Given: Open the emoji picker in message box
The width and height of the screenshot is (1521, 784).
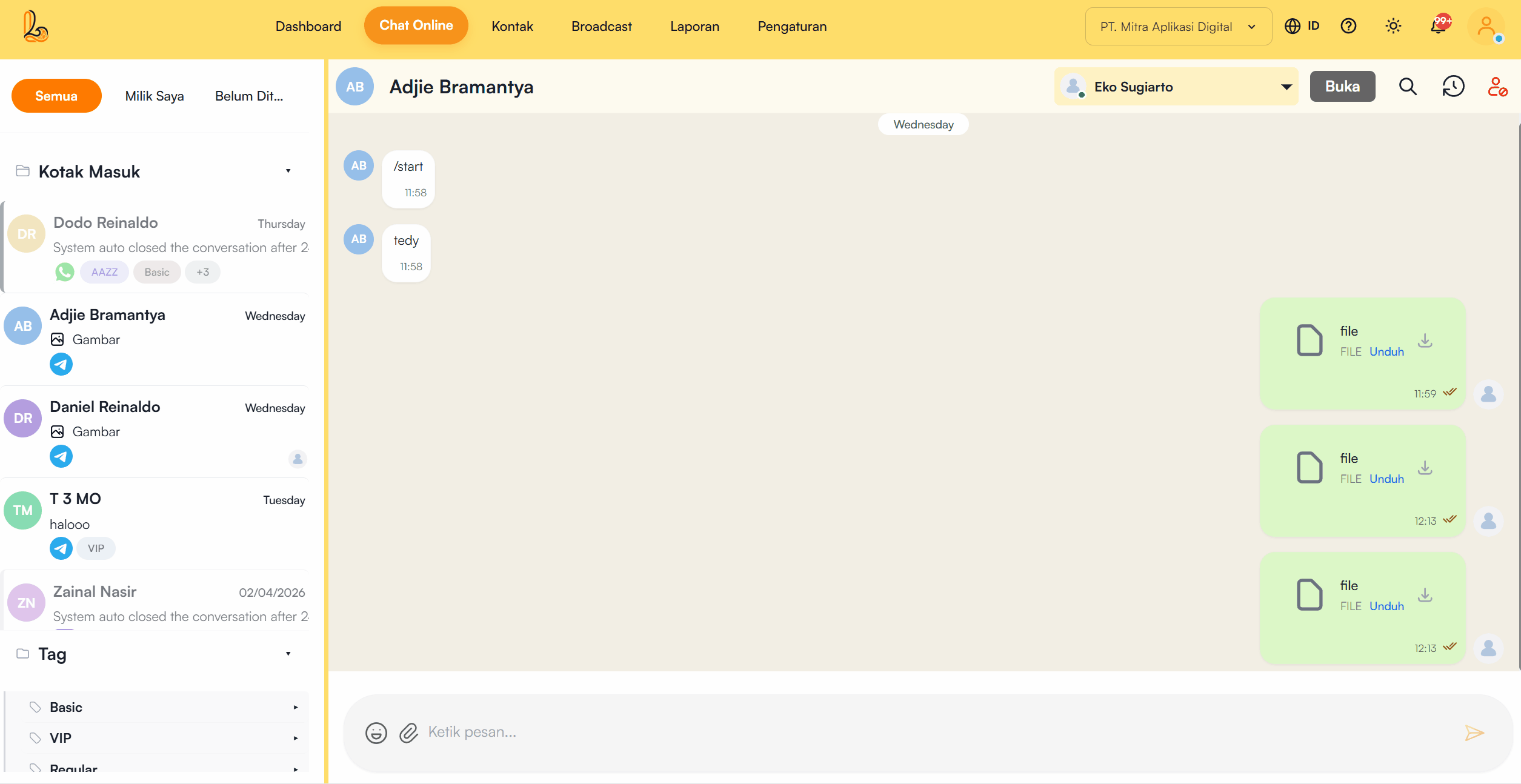Looking at the screenshot, I should 376,733.
